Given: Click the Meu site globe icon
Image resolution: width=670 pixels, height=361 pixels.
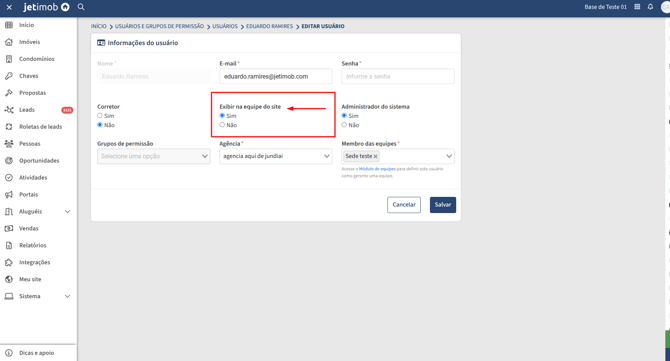Looking at the screenshot, I should 9,279.
